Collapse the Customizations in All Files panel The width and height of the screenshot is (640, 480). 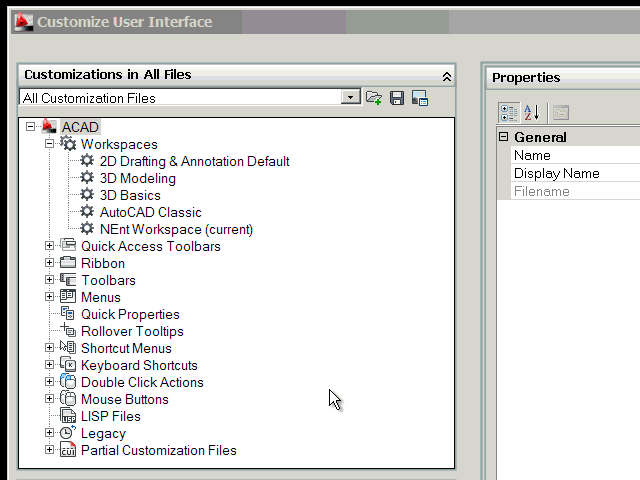(446, 76)
